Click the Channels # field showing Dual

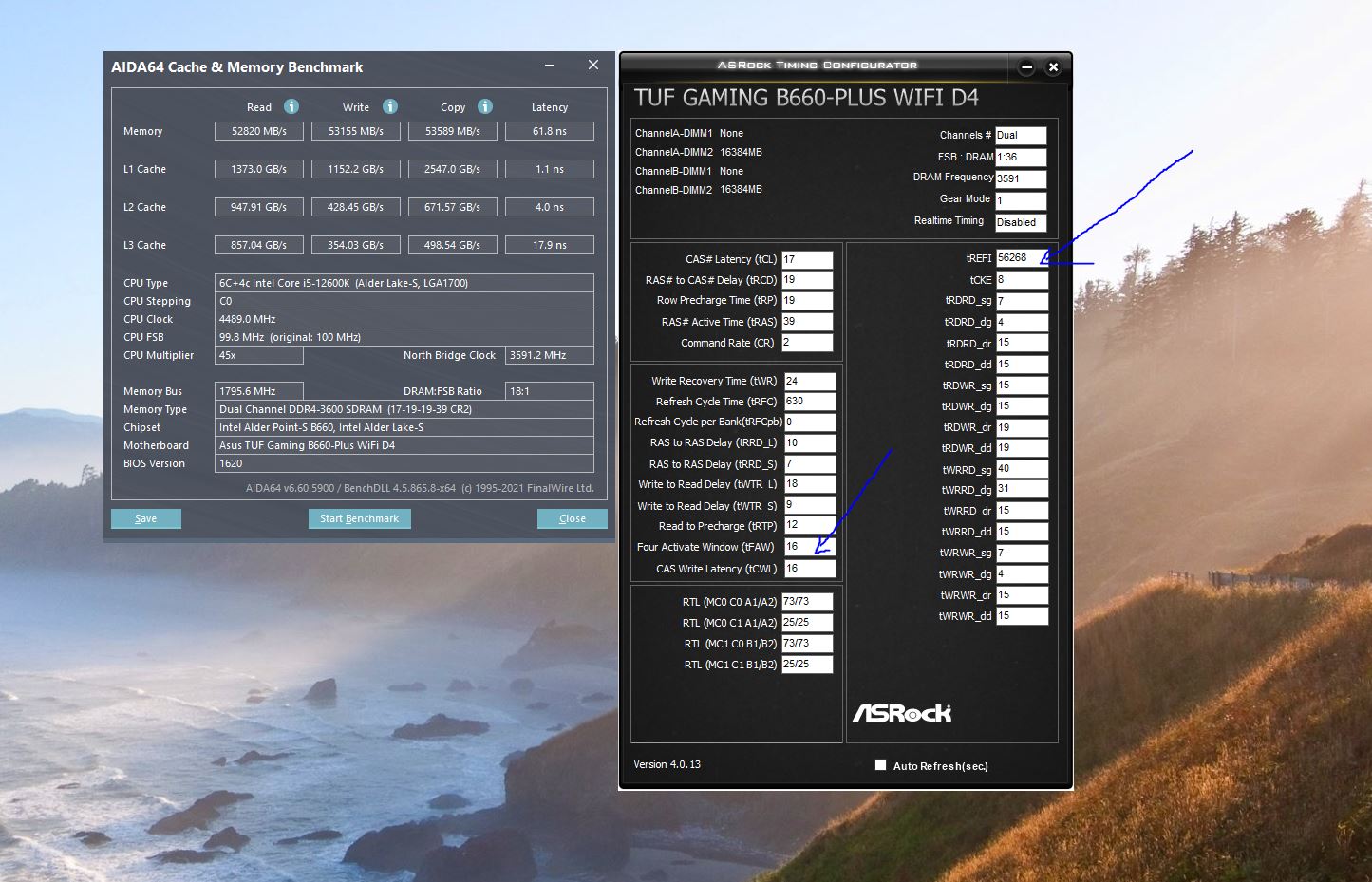click(x=1021, y=136)
